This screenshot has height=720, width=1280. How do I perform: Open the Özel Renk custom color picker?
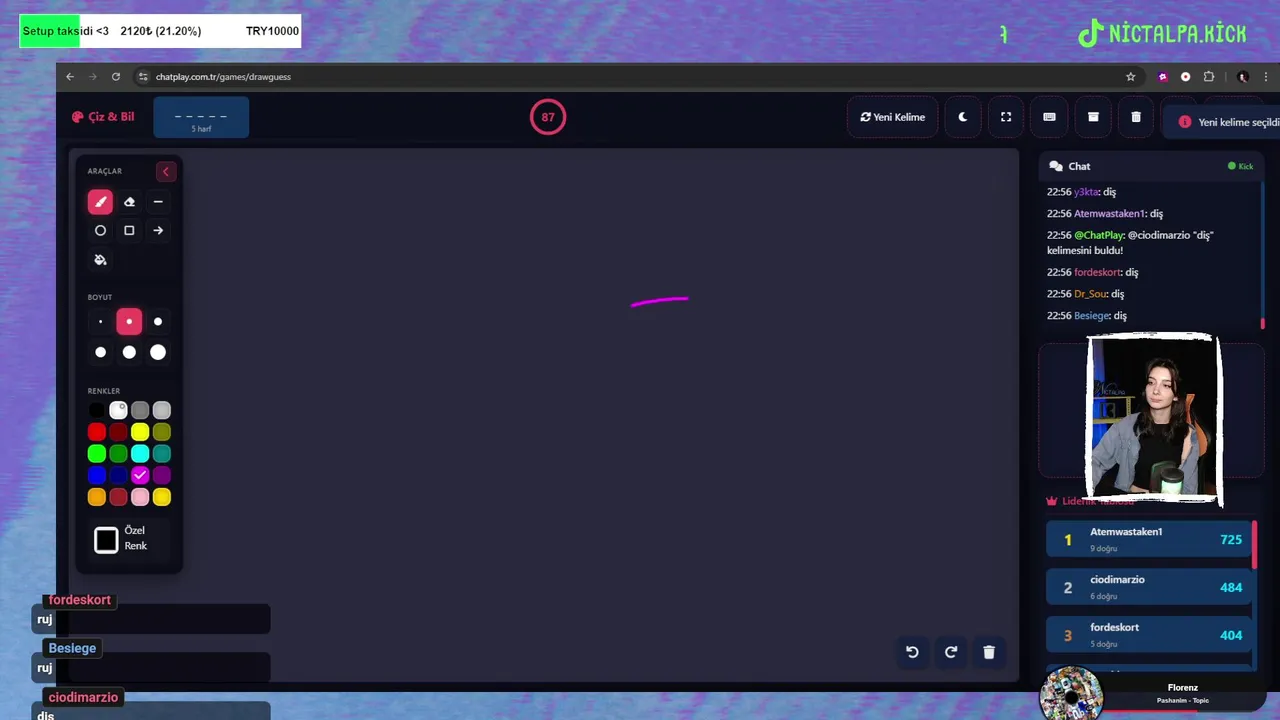[x=106, y=540]
